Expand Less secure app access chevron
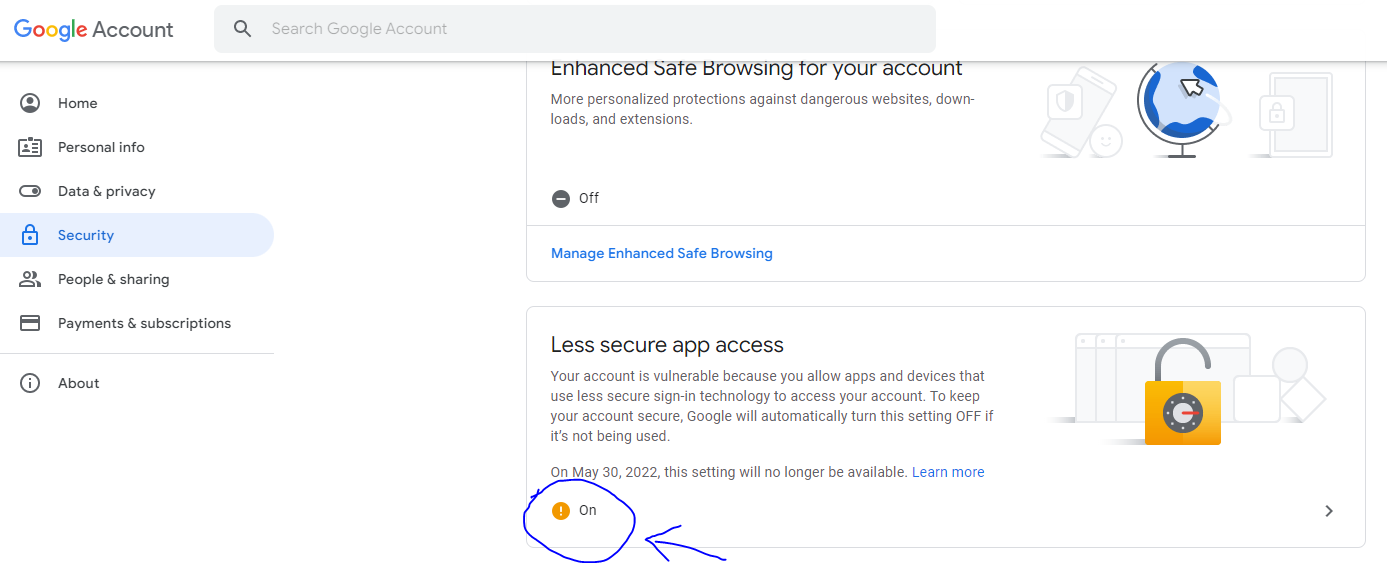 coord(1329,511)
